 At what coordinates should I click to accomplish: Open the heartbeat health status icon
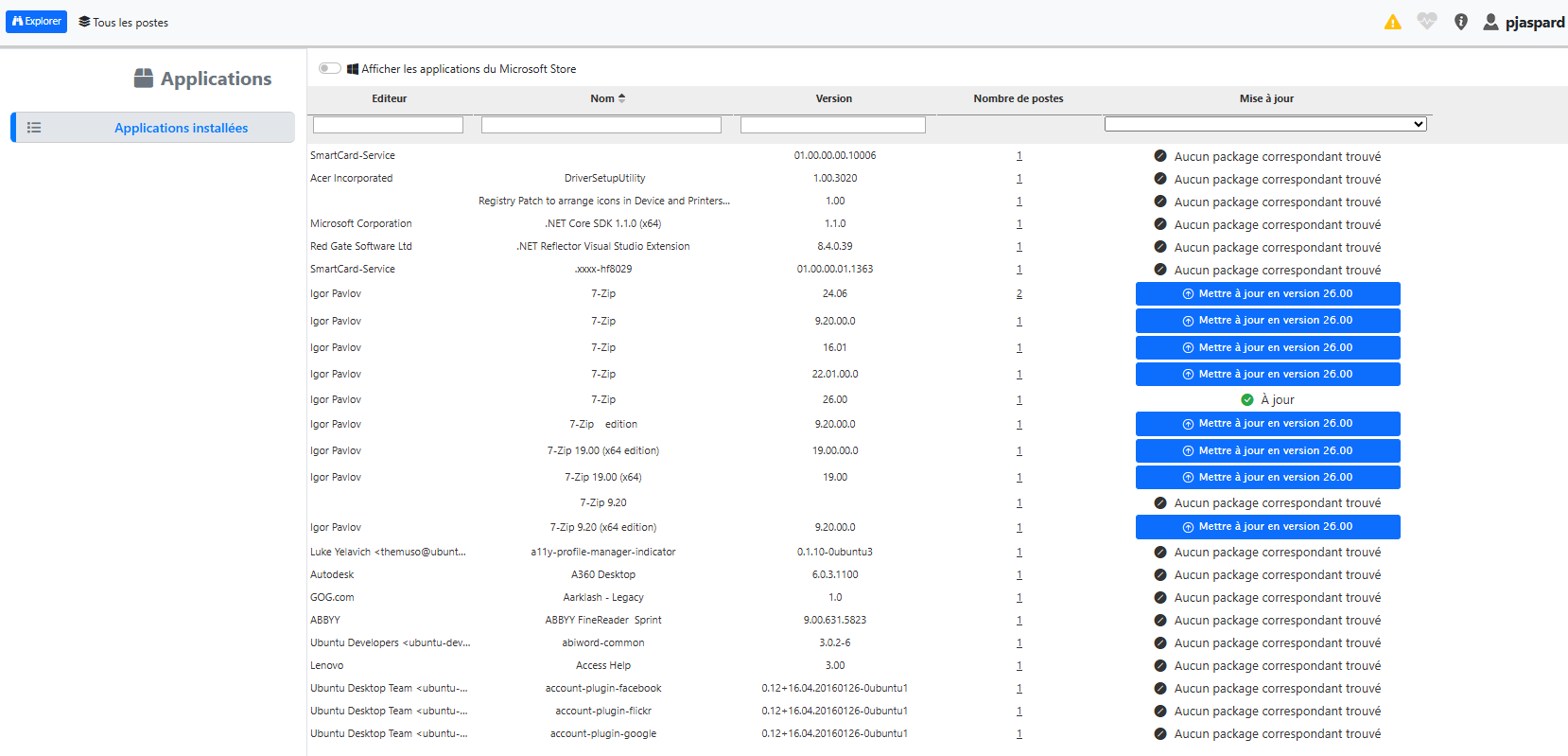click(x=1426, y=22)
